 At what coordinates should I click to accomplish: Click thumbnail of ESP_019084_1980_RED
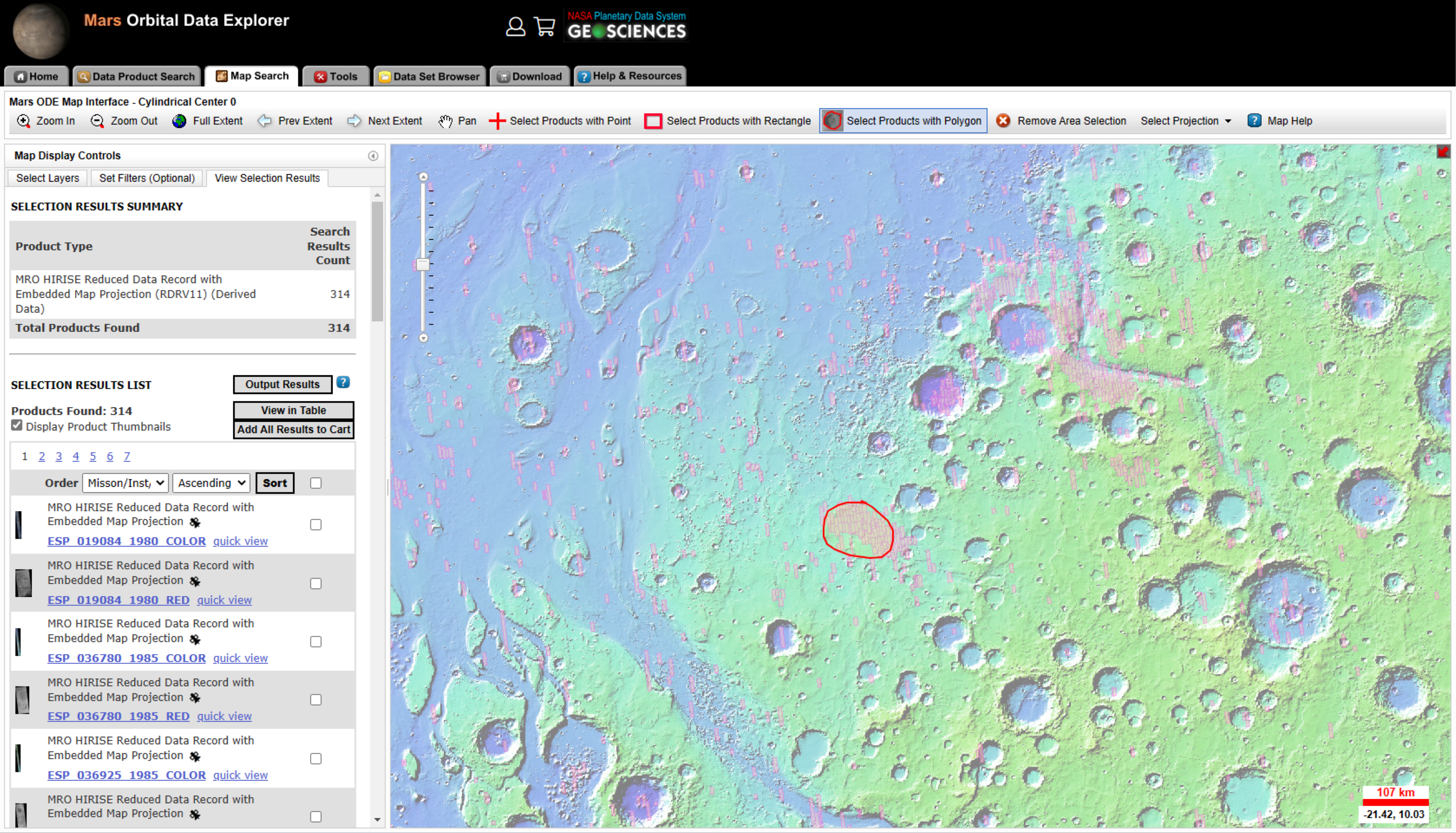(x=23, y=583)
